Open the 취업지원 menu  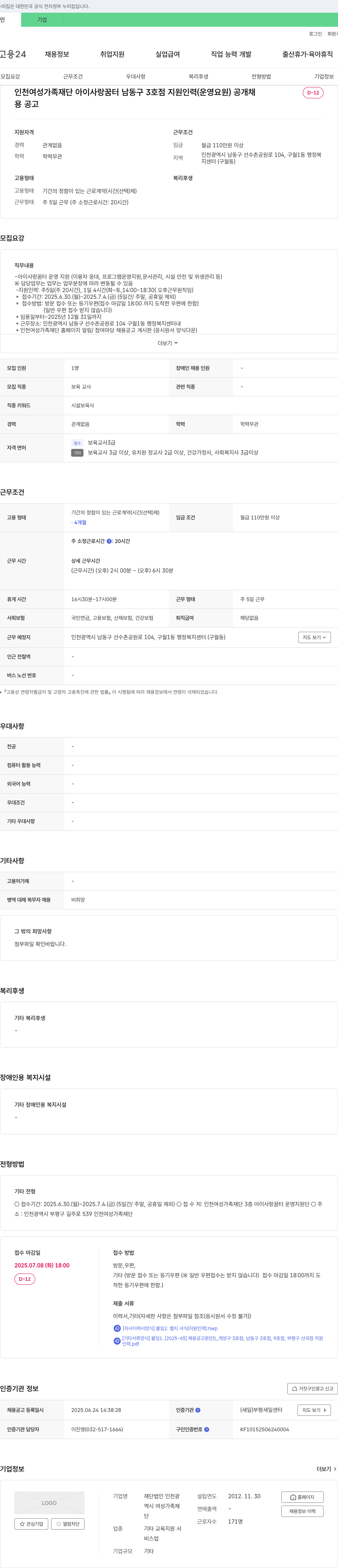coord(112,54)
